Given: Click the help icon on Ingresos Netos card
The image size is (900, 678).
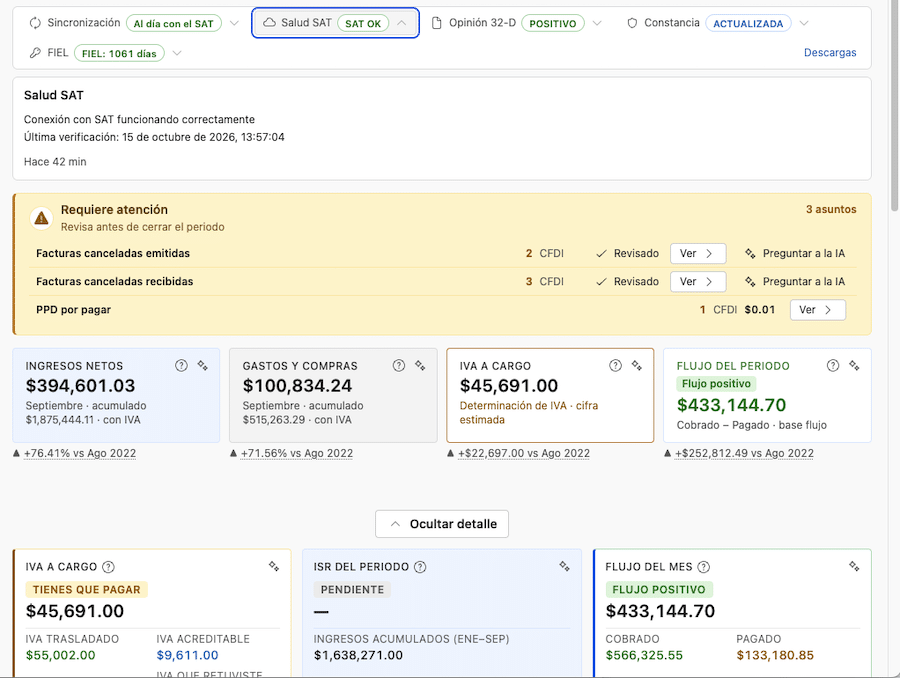Looking at the screenshot, I should (181, 366).
